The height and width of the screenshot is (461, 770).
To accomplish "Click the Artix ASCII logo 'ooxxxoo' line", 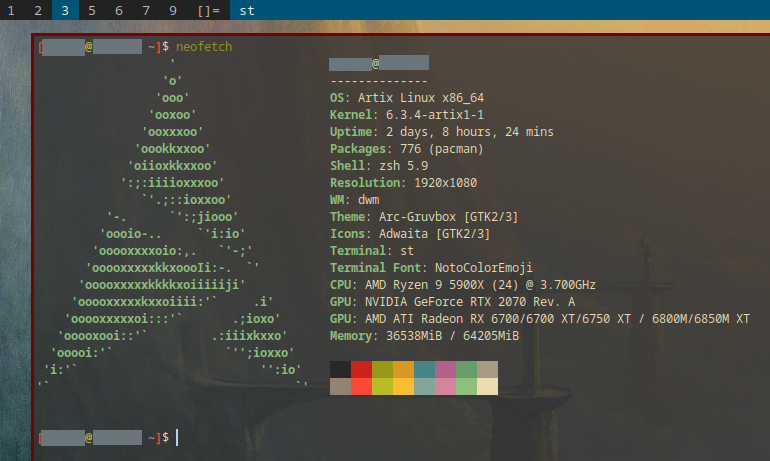I will point(172,132).
